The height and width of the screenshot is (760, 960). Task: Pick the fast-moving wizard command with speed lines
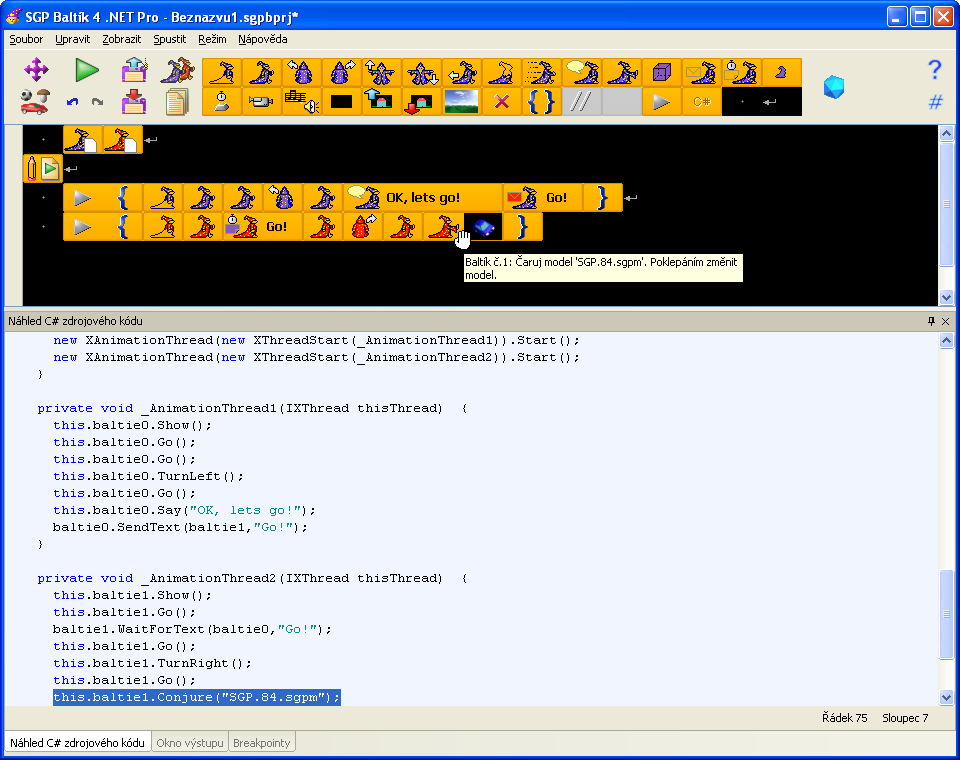(542, 73)
